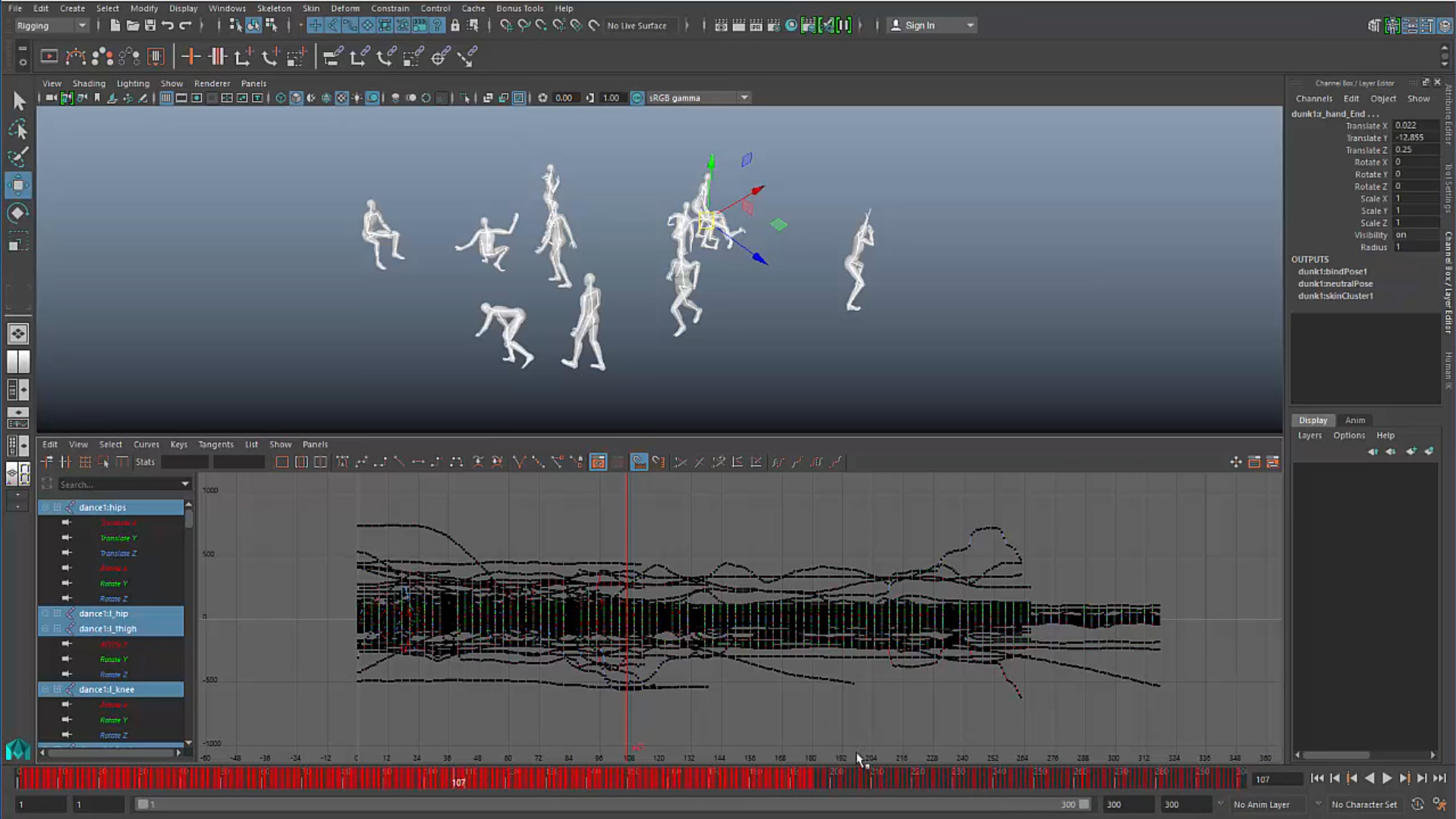
Task: Toggle color management sRGB button
Action: [637, 98]
